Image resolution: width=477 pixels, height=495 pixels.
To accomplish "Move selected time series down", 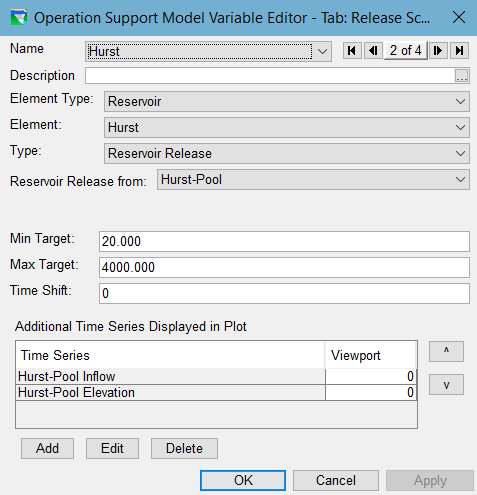I will [x=446, y=385].
